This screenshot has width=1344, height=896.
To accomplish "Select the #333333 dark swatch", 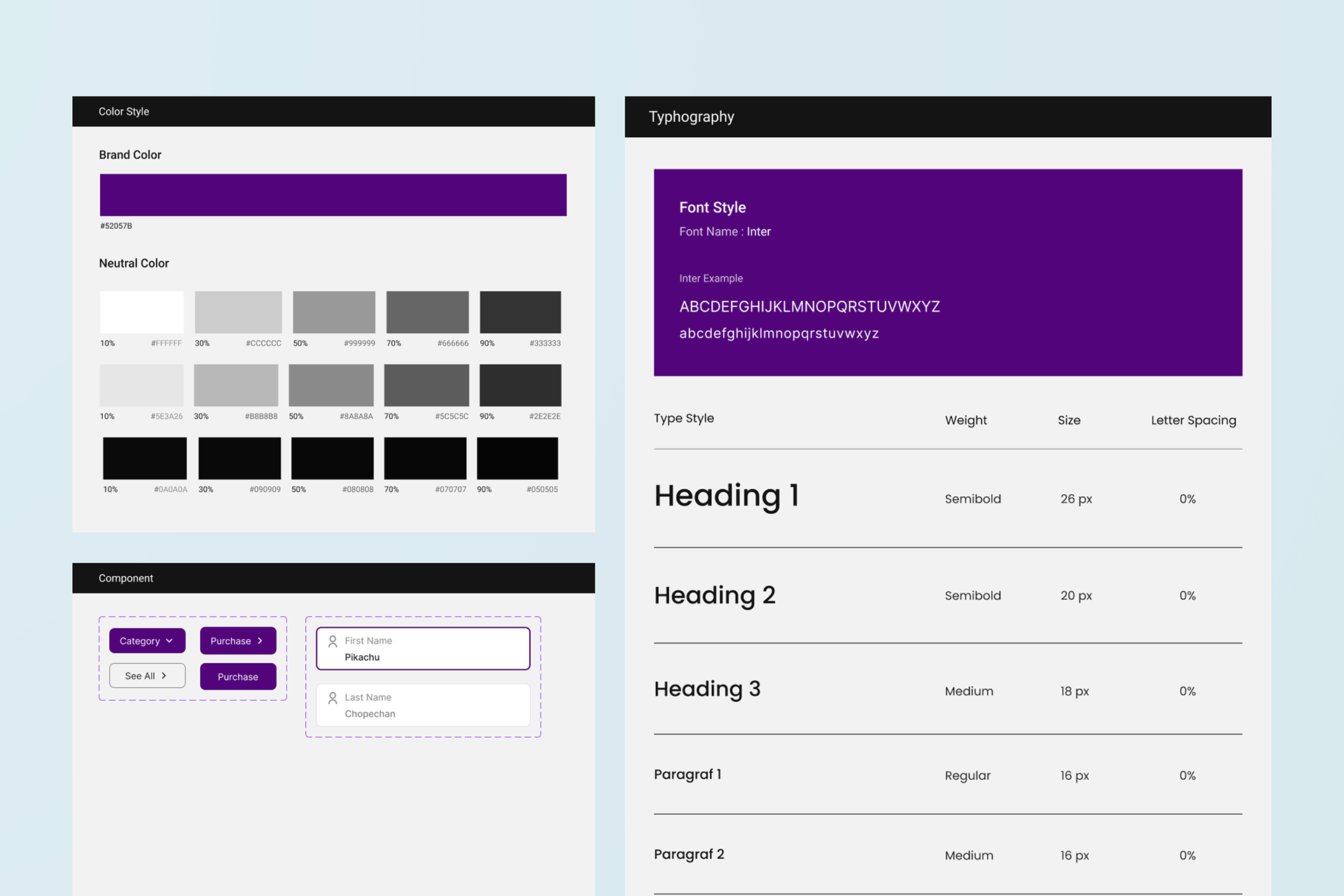I will point(520,312).
